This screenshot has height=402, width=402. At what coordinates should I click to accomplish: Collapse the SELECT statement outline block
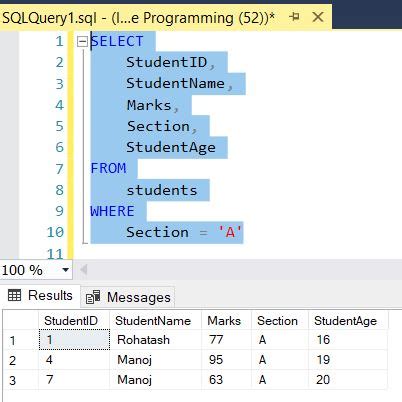pos(82,42)
